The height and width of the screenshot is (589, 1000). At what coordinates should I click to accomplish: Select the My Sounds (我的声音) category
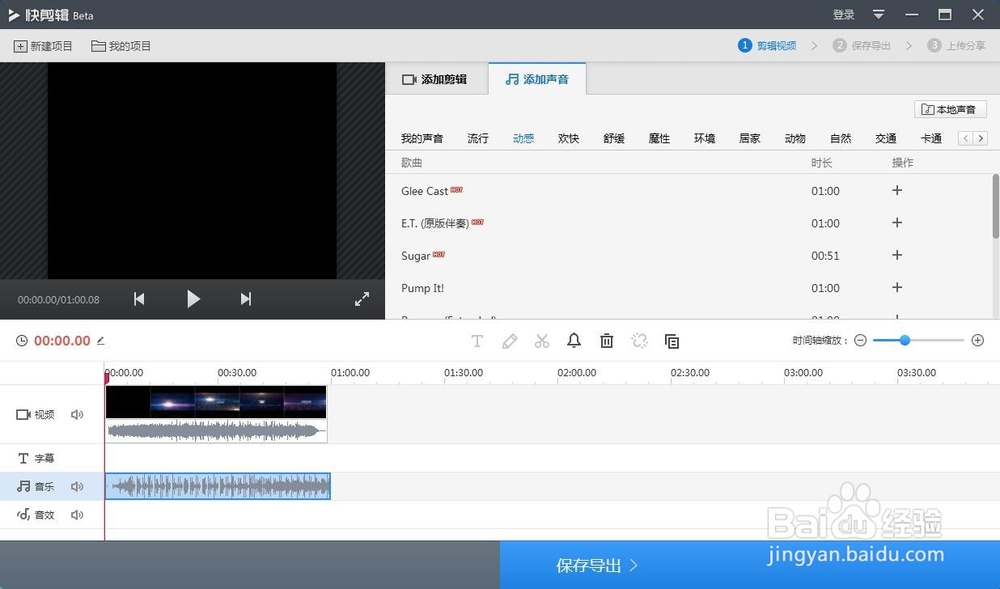click(422, 138)
